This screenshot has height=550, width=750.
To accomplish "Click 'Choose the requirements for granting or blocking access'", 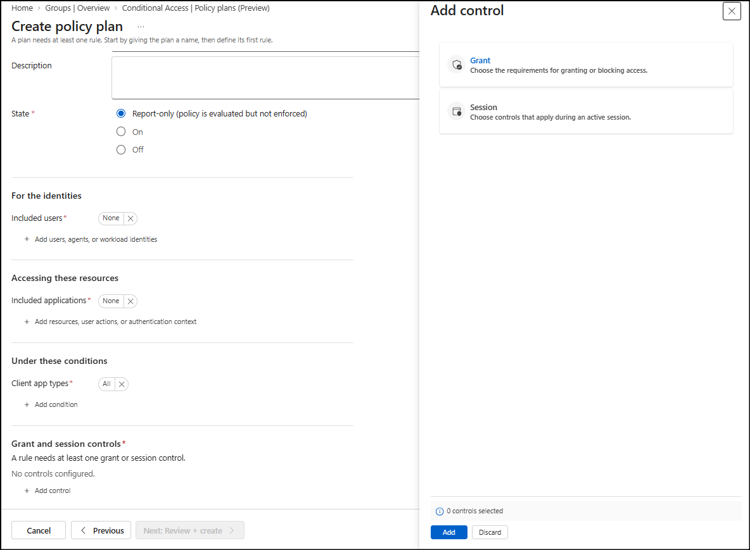I will pyautogui.click(x=558, y=70).
